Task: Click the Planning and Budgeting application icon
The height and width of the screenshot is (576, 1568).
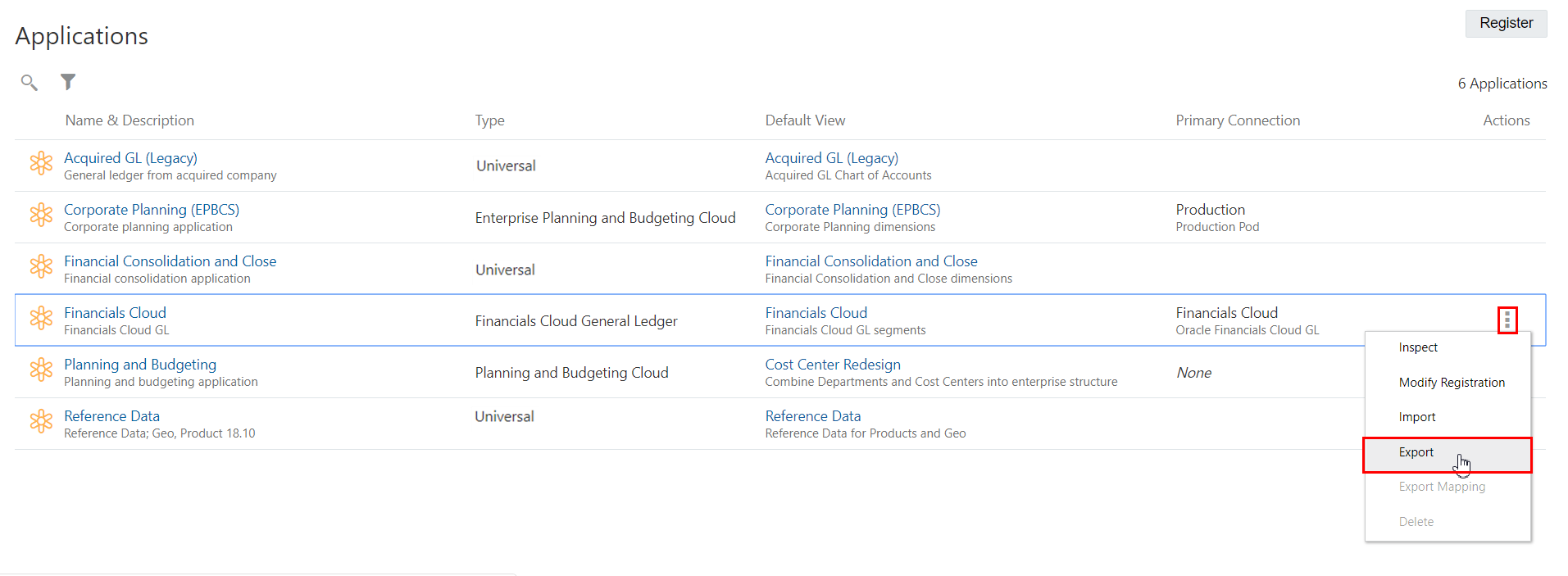Action: (41, 370)
